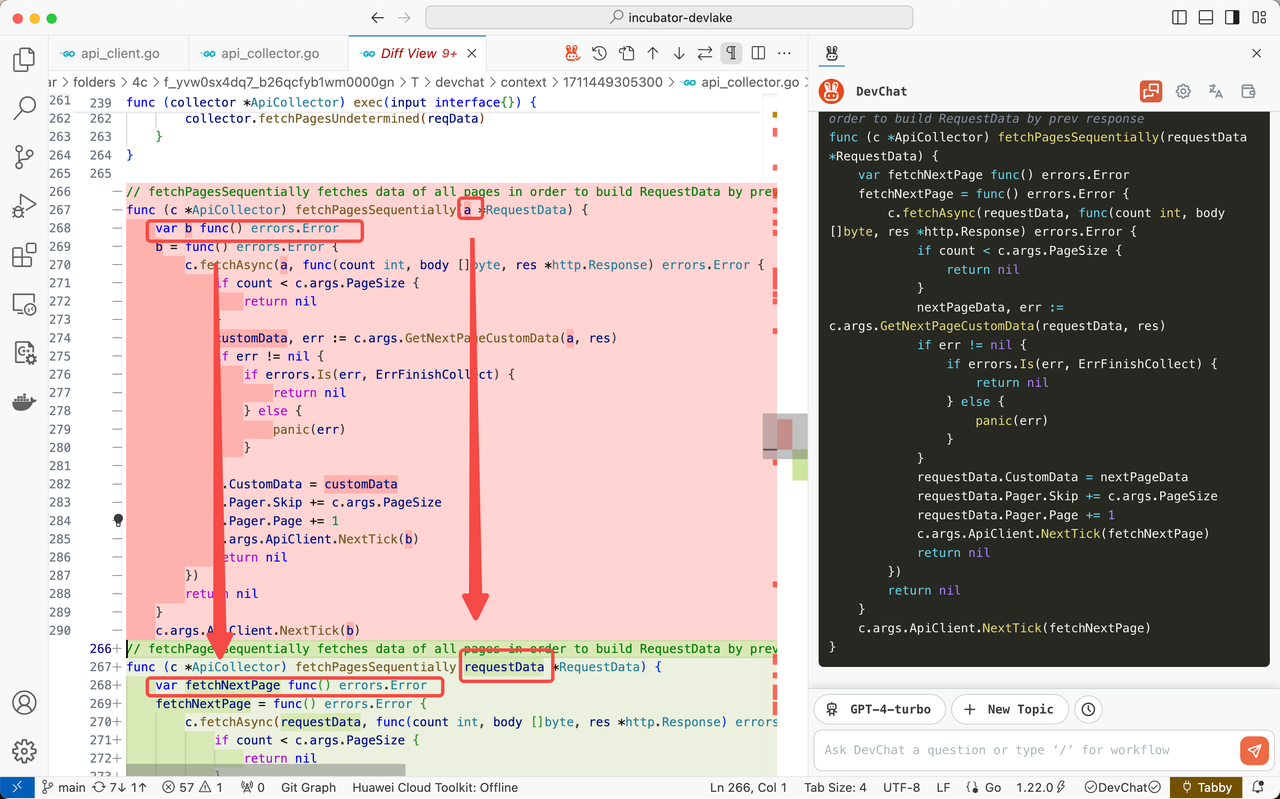Change Tab Size: 4 indentation setting
Screen dimensions: 1280x799
[x=835, y=788]
